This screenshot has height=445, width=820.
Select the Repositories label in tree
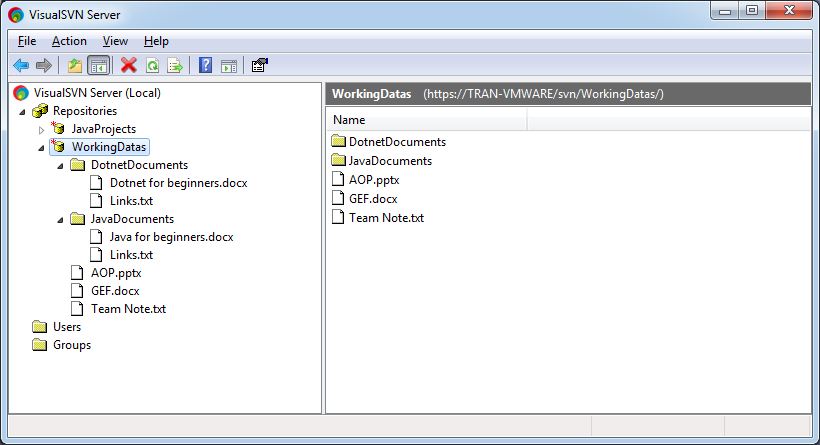(85, 111)
